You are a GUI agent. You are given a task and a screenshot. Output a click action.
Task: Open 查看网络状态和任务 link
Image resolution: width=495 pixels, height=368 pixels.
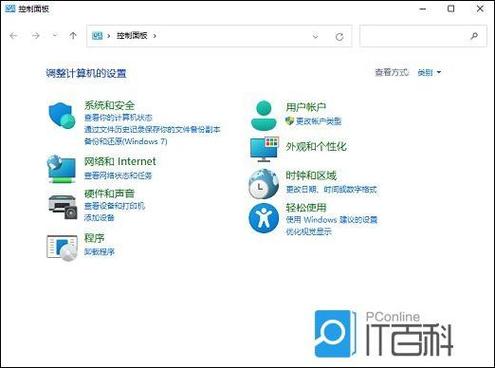(118, 175)
